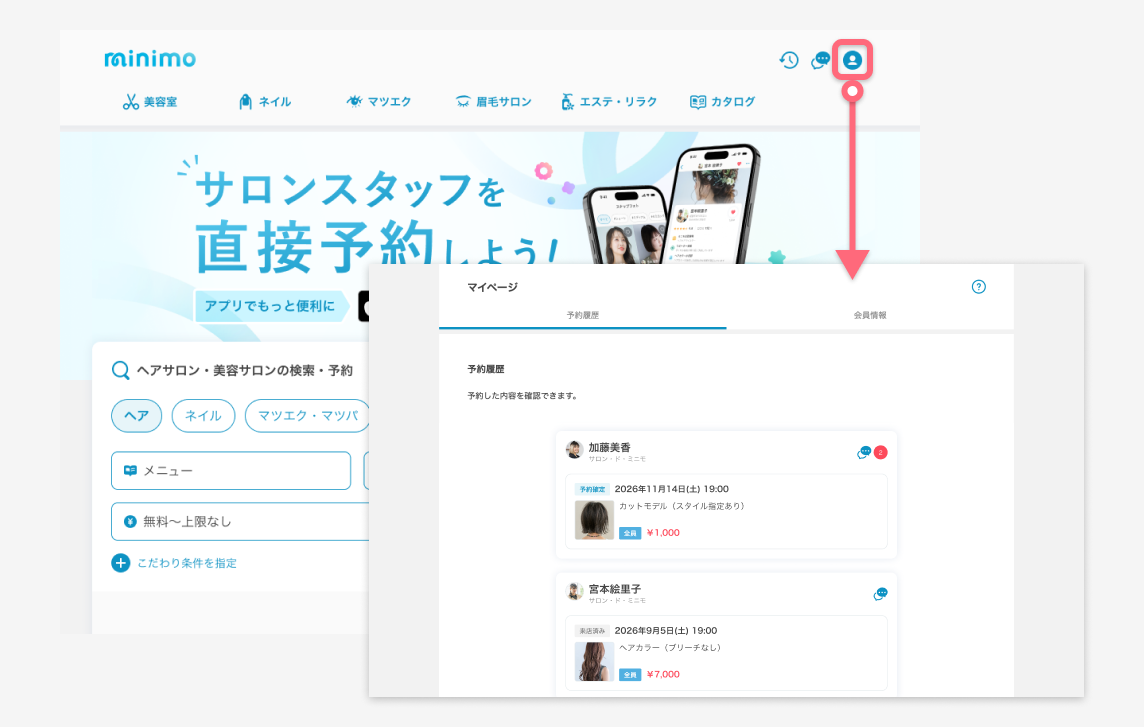Select the マツエク・マツパ category pill
Viewport: 1144px width, 727px height.
pyautogui.click(x=307, y=415)
